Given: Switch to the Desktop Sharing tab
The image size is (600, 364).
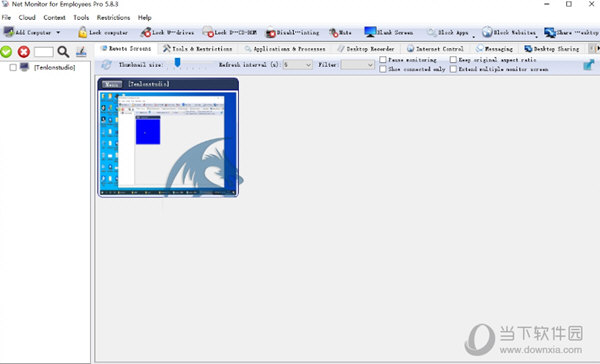Looking at the screenshot, I should (x=552, y=49).
